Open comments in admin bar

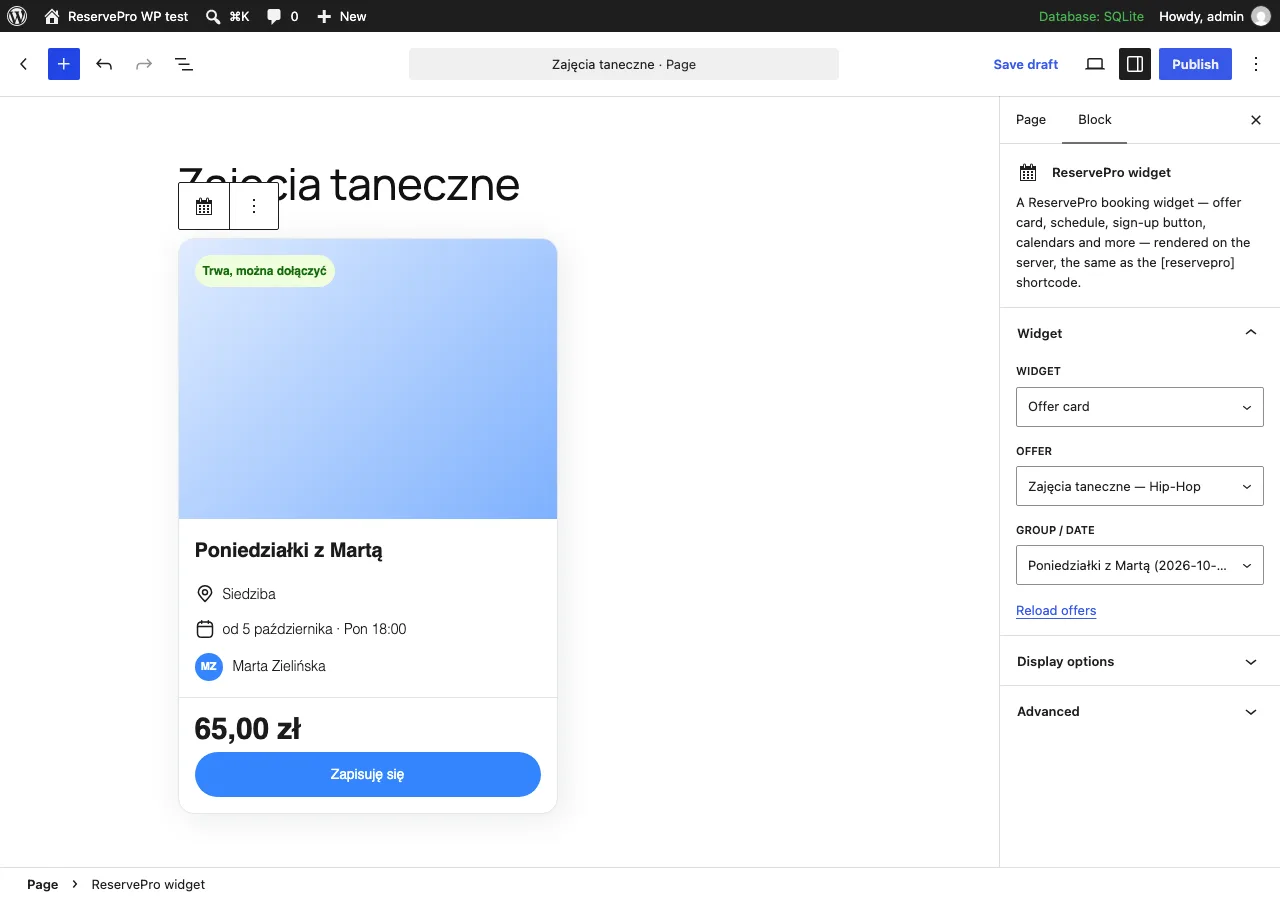pos(282,16)
